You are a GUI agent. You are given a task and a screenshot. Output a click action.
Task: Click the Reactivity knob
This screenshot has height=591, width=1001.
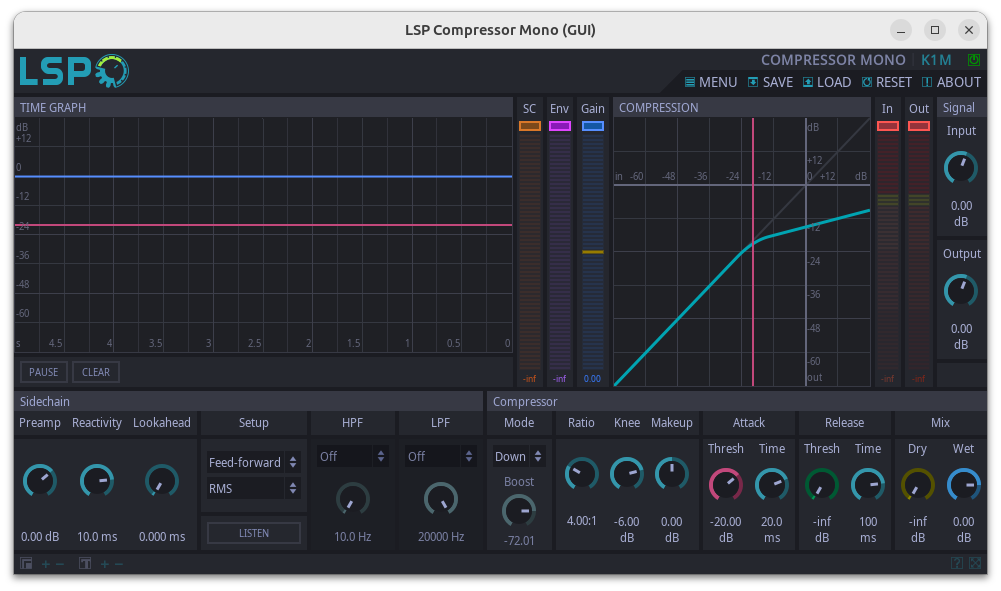97,481
